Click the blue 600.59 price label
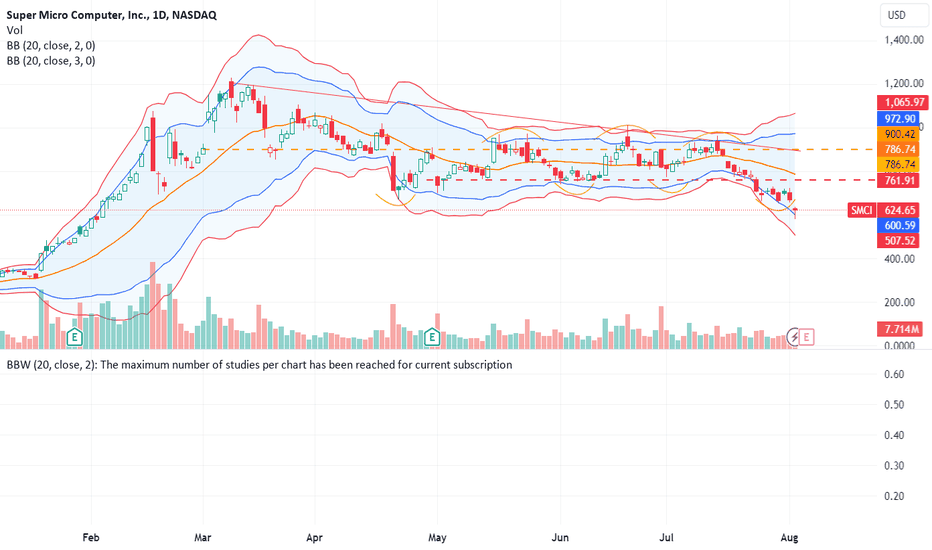This screenshot has width=932, height=550. click(900, 225)
